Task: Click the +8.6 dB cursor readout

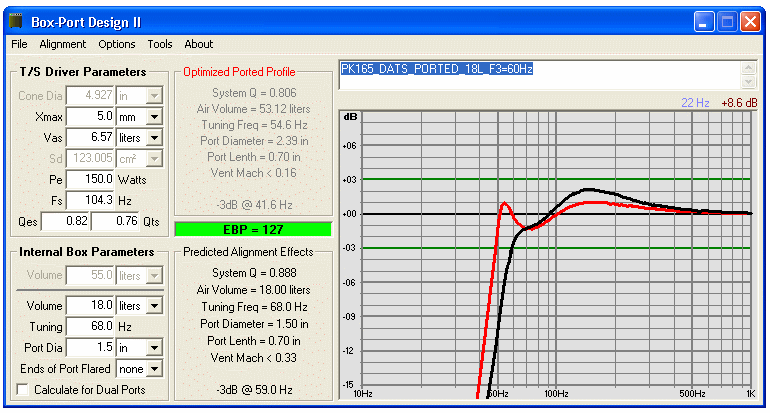Action: coord(739,103)
